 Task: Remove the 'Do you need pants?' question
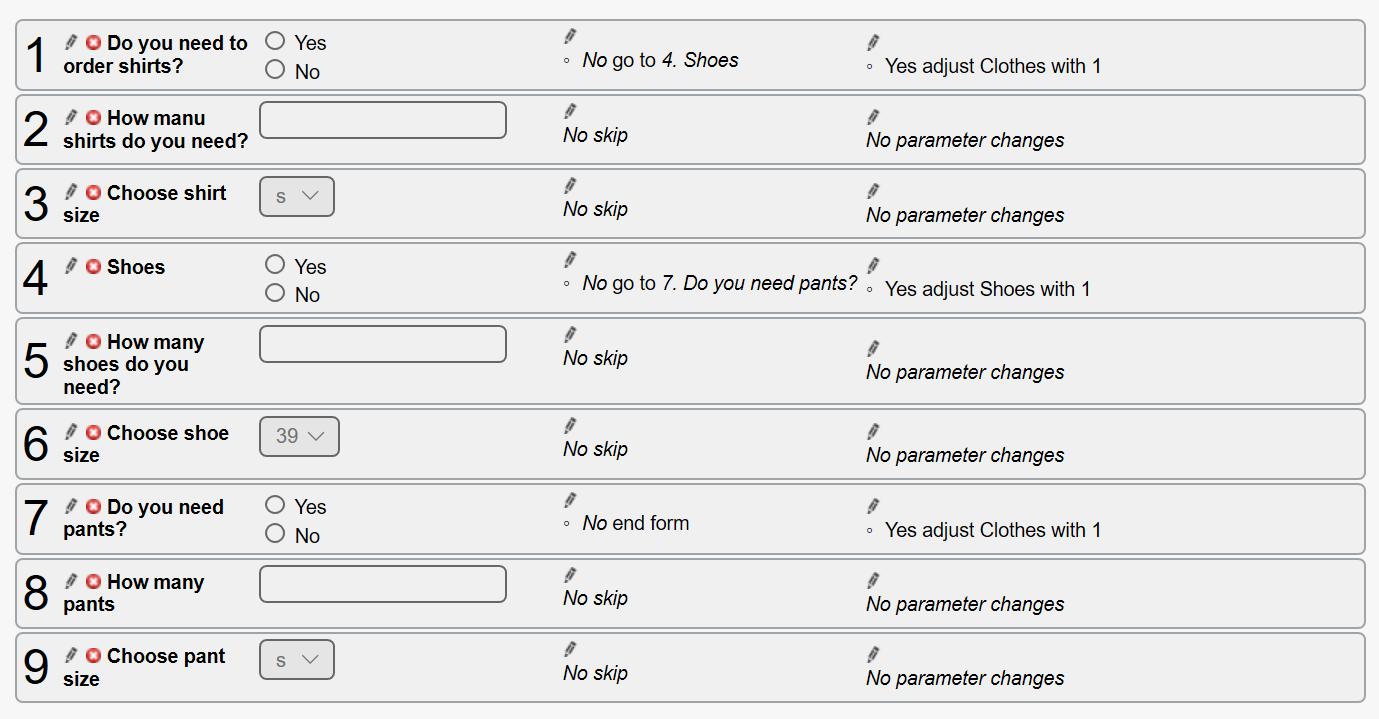point(93,506)
